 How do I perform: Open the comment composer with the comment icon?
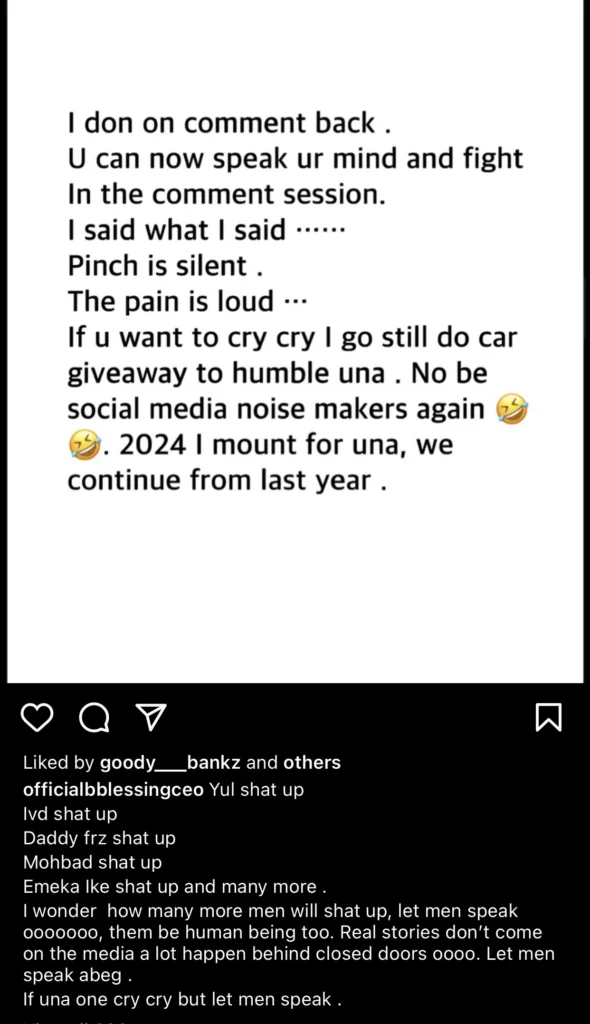click(95, 718)
